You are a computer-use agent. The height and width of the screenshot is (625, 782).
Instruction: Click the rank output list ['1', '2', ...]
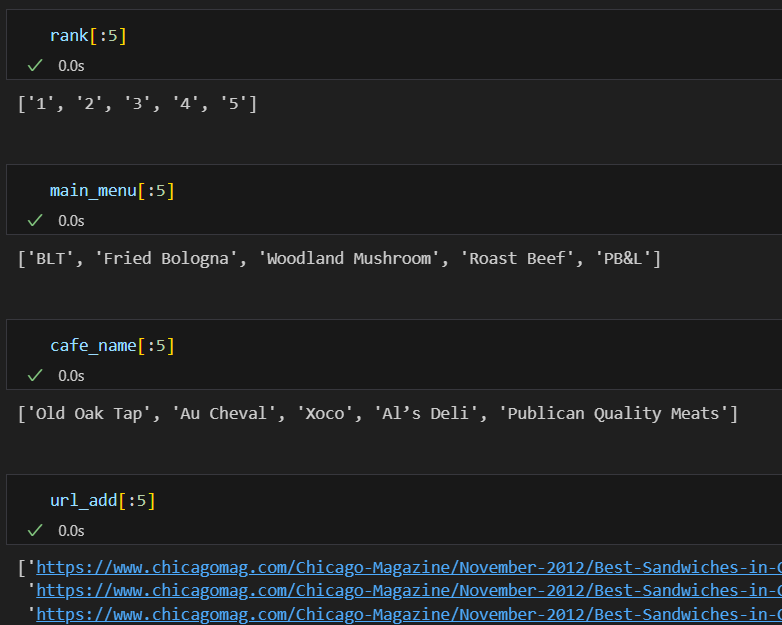coord(137,104)
